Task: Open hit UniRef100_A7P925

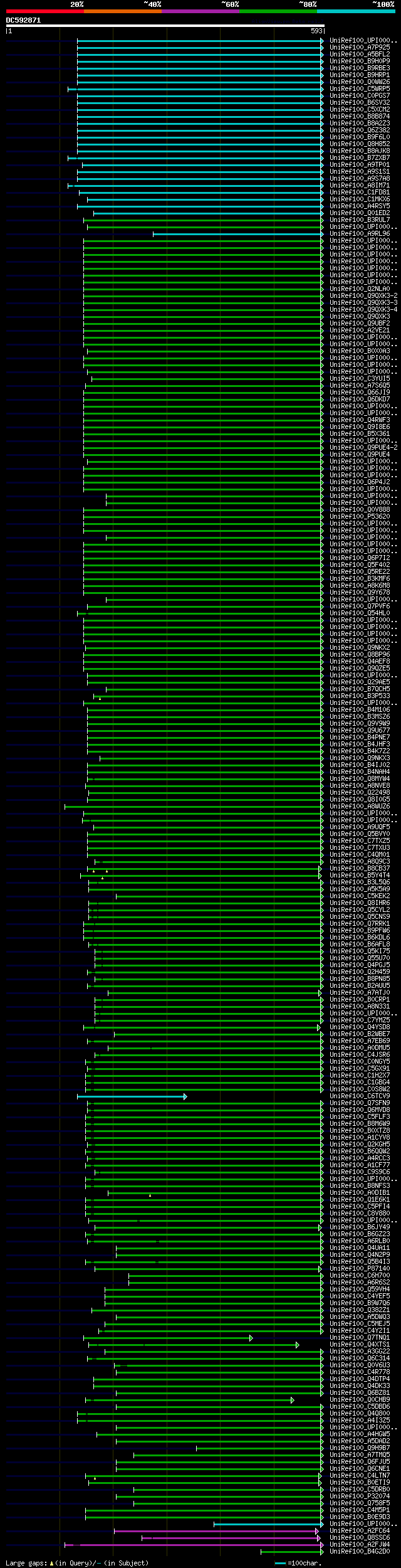Action: click(x=360, y=47)
